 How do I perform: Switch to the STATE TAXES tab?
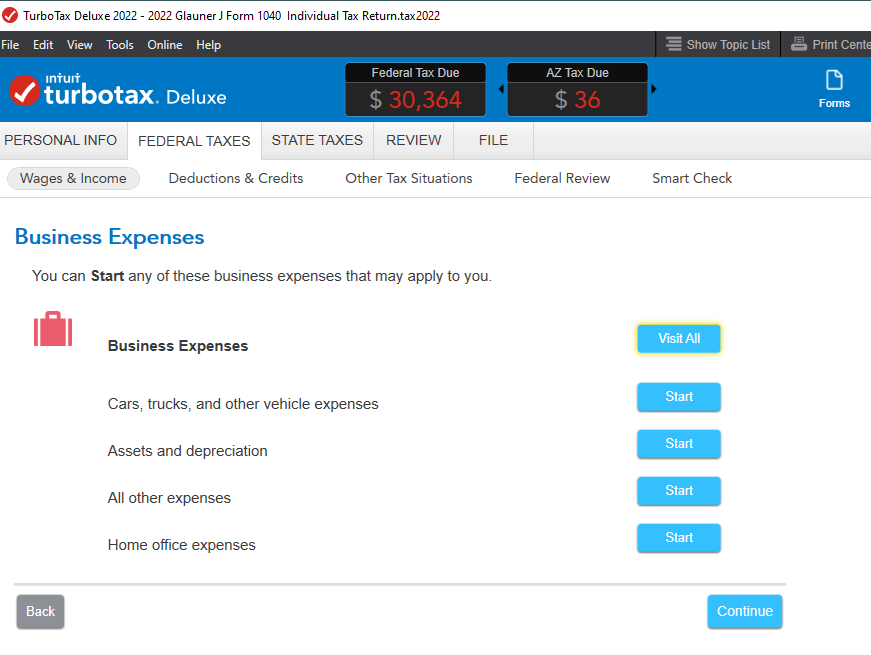tap(317, 141)
